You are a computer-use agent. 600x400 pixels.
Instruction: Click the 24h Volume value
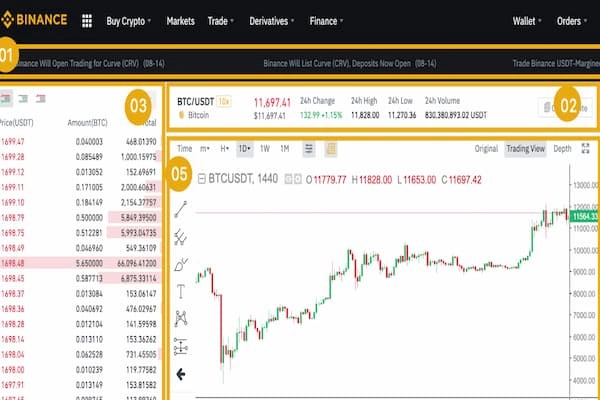(x=455, y=115)
